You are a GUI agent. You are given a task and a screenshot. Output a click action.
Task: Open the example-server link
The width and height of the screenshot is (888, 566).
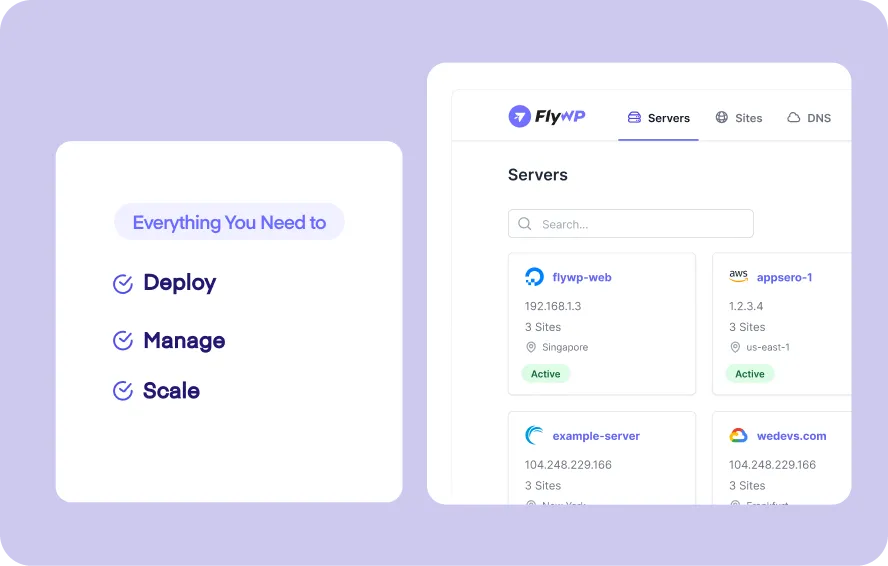click(x=596, y=436)
